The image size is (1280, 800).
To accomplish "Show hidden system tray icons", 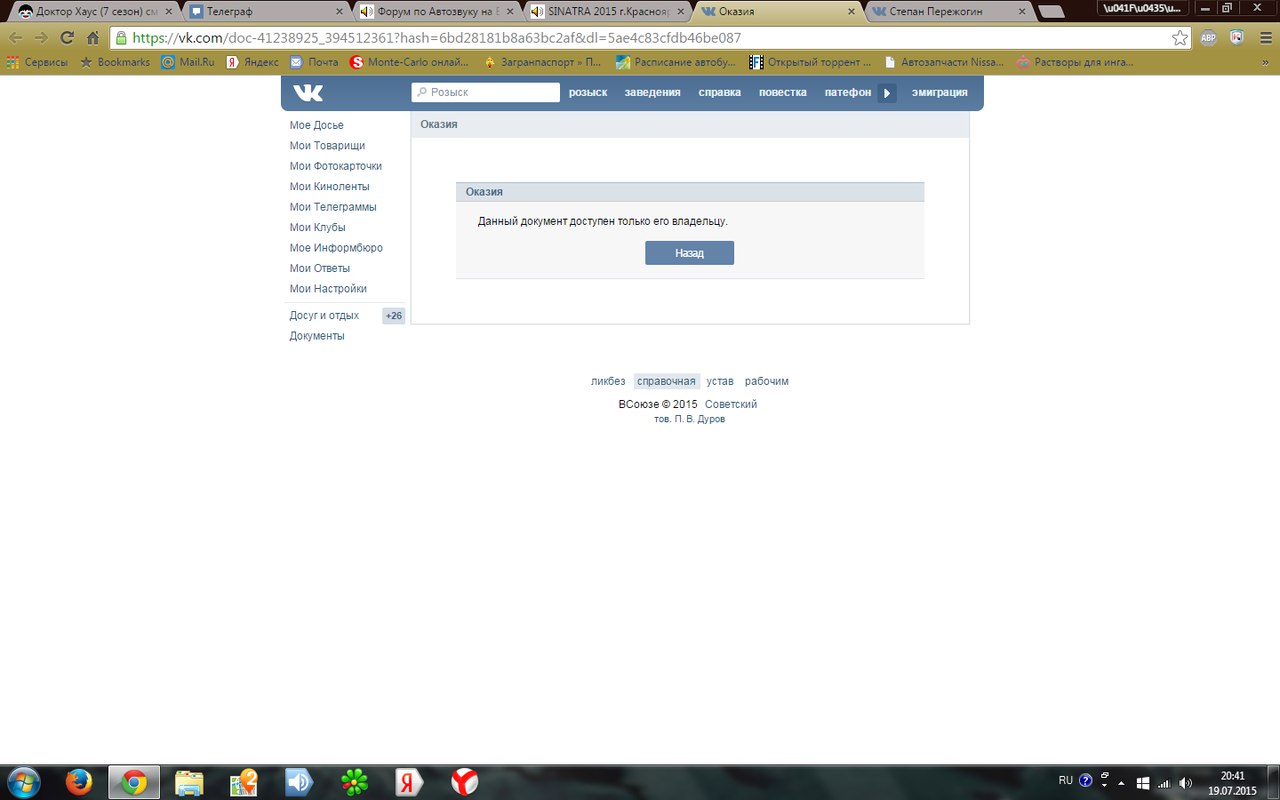I will 1122,783.
